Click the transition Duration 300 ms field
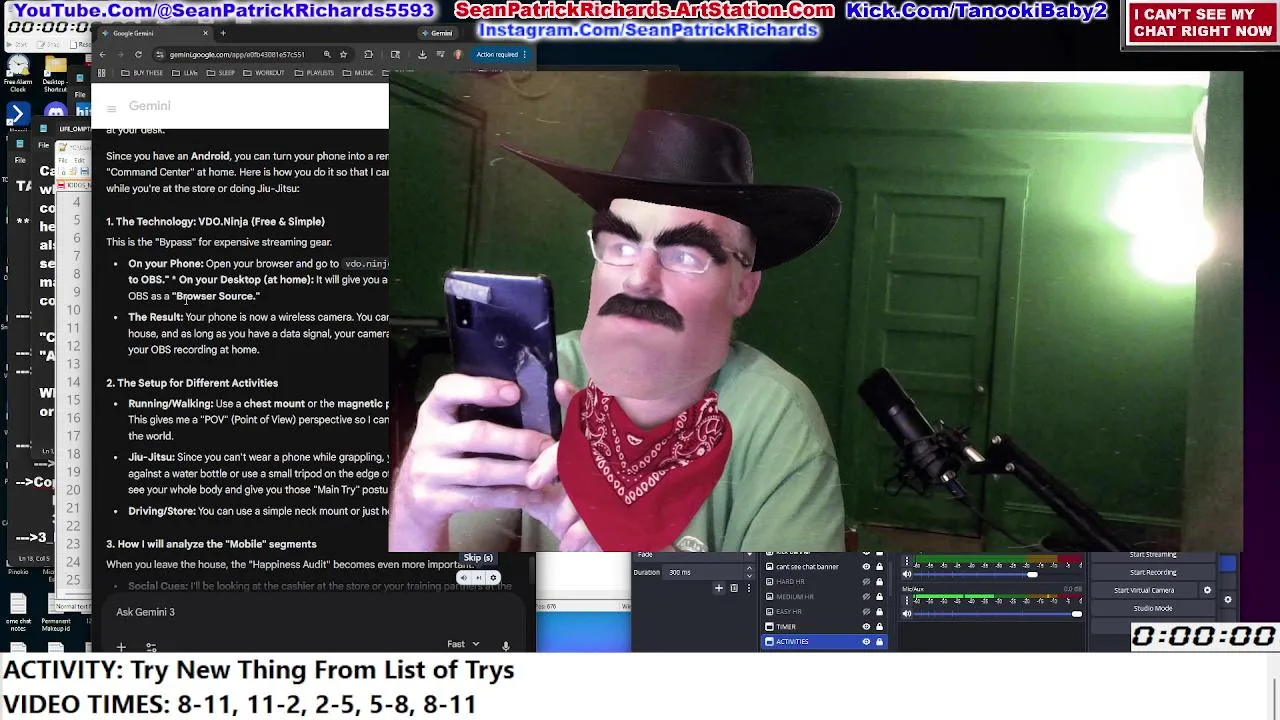 point(708,572)
